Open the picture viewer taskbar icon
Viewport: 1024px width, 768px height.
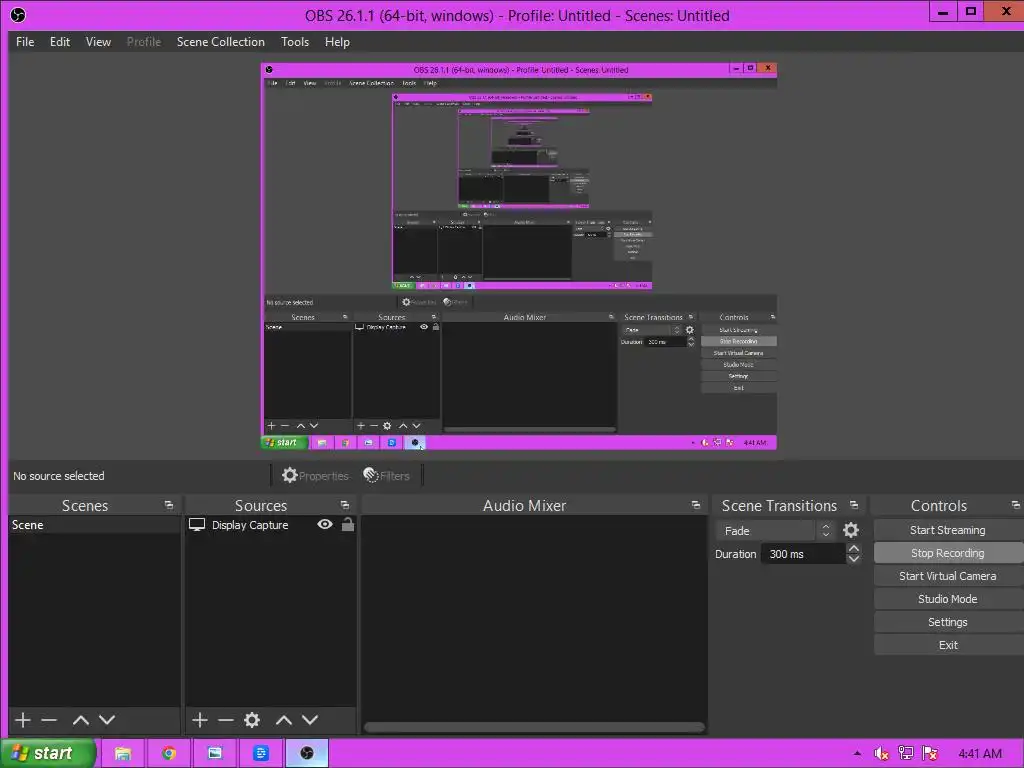pyautogui.click(x=215, y=754)
